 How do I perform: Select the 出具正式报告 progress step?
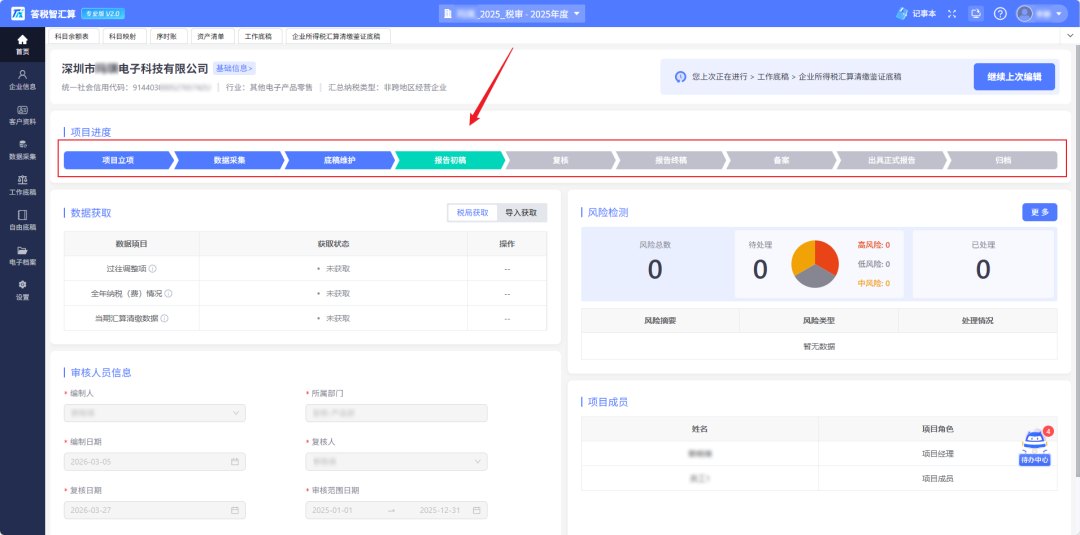[x=891, y=160]
